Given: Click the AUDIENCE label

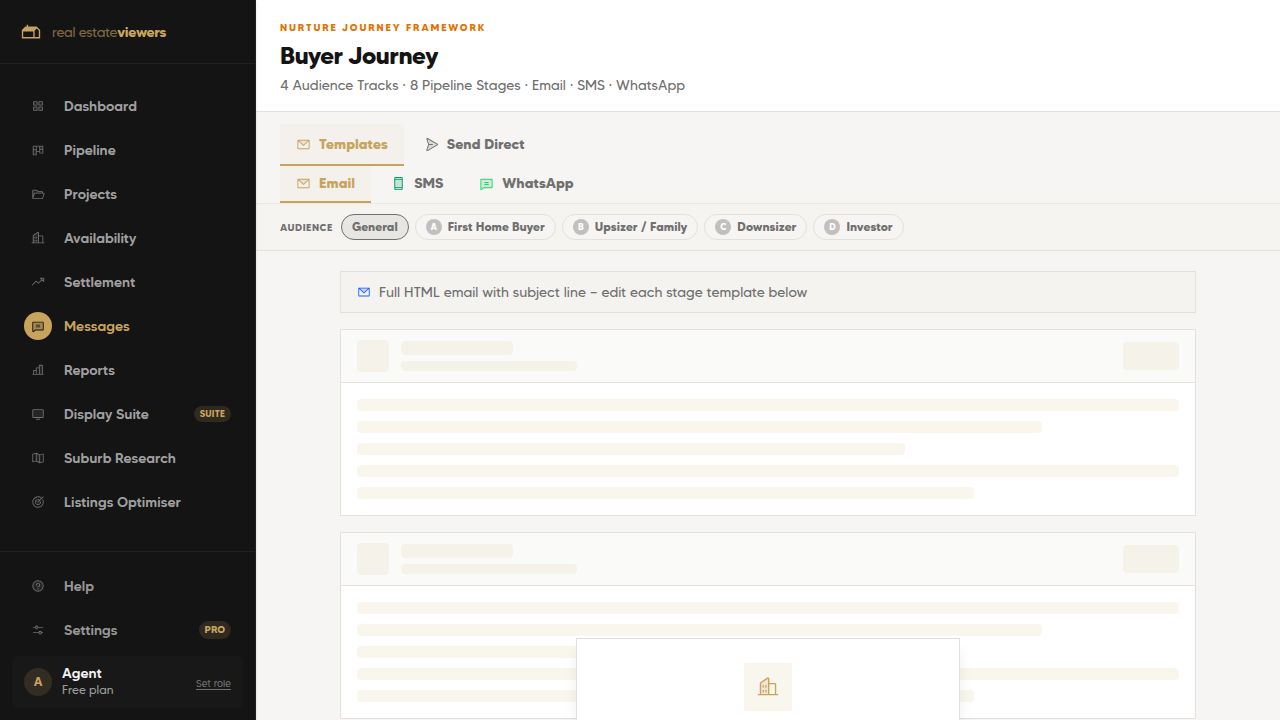Looking at the screenshot, I should (306, 228).
